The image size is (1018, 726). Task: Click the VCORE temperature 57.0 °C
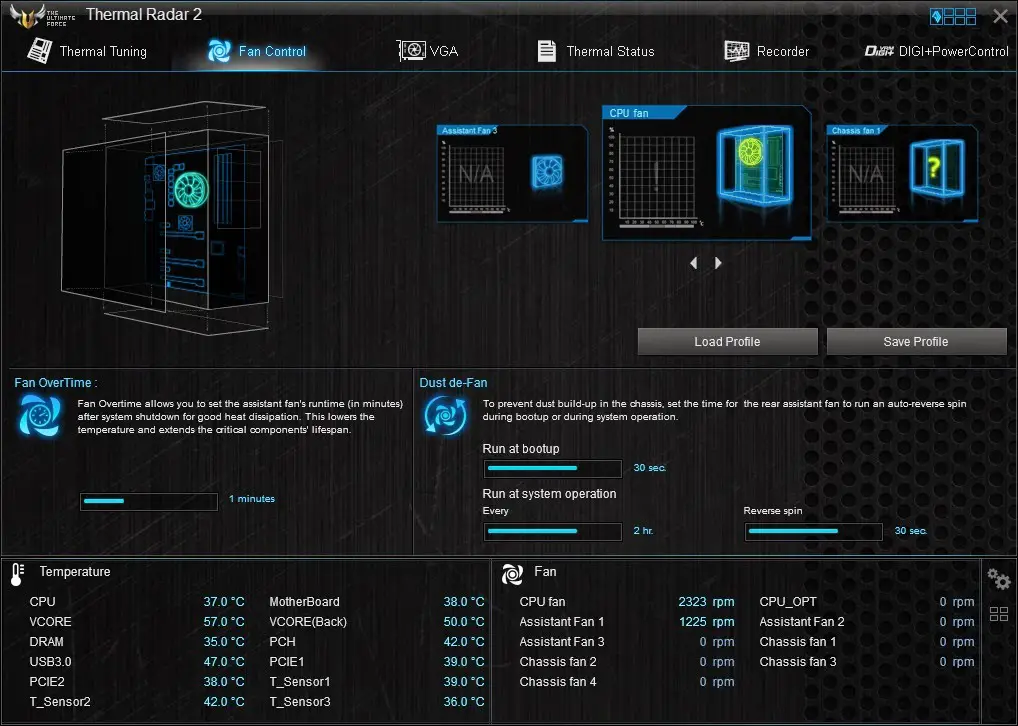tap(224, 622)
